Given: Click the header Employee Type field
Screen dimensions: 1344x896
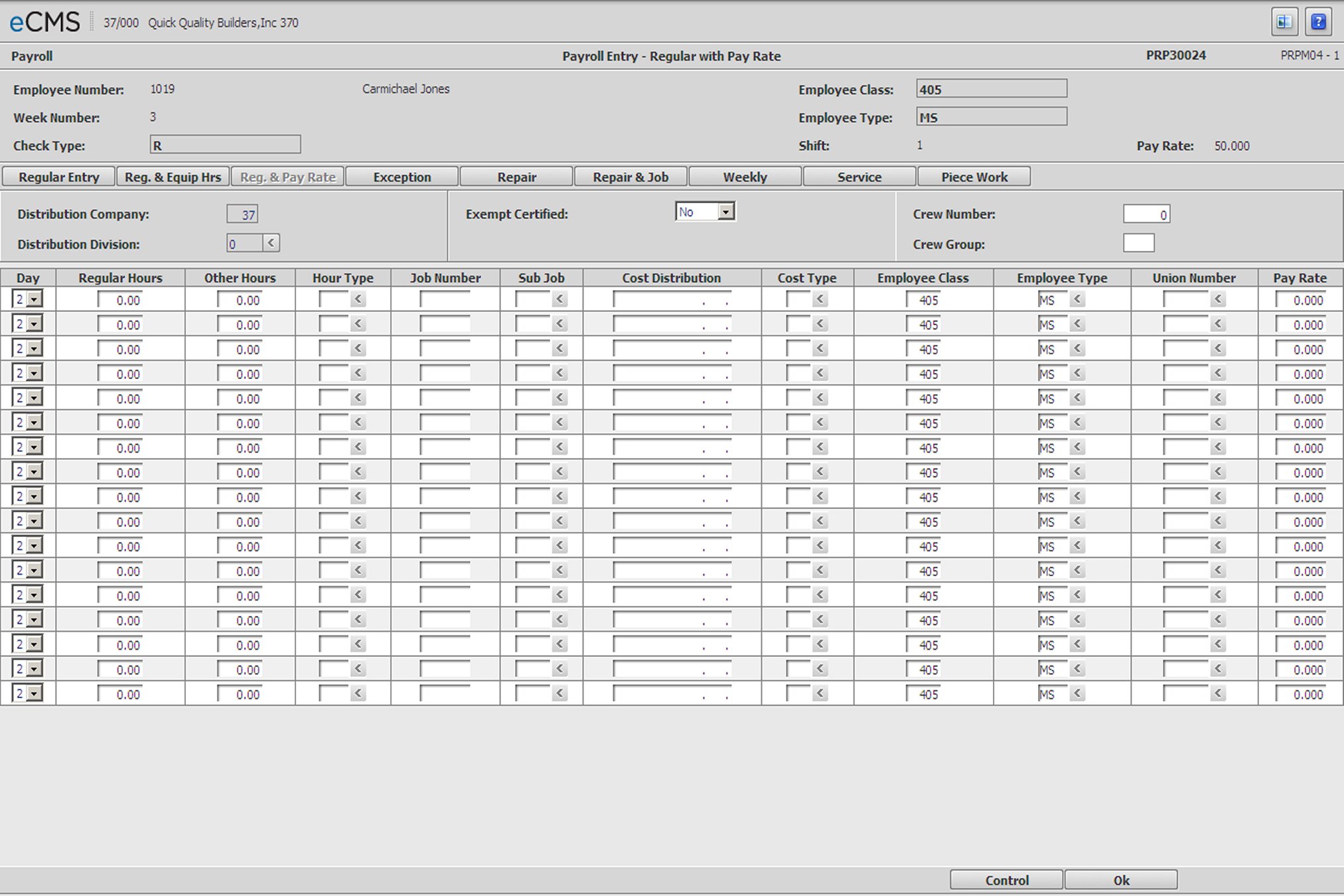Looking at the screenshot, I should [992, 117].
